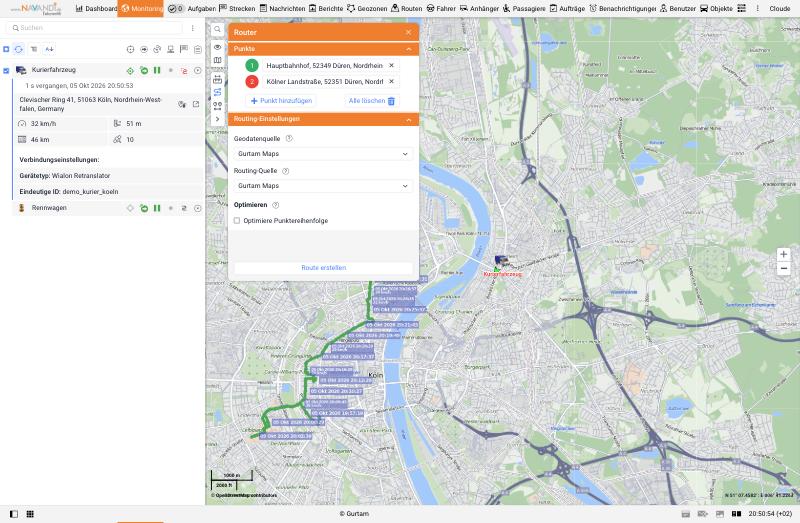Toggle the select-all units checkbox
The height and width of the screenshot is (523, 800).
pyautogui.click(x=6, y=49)
